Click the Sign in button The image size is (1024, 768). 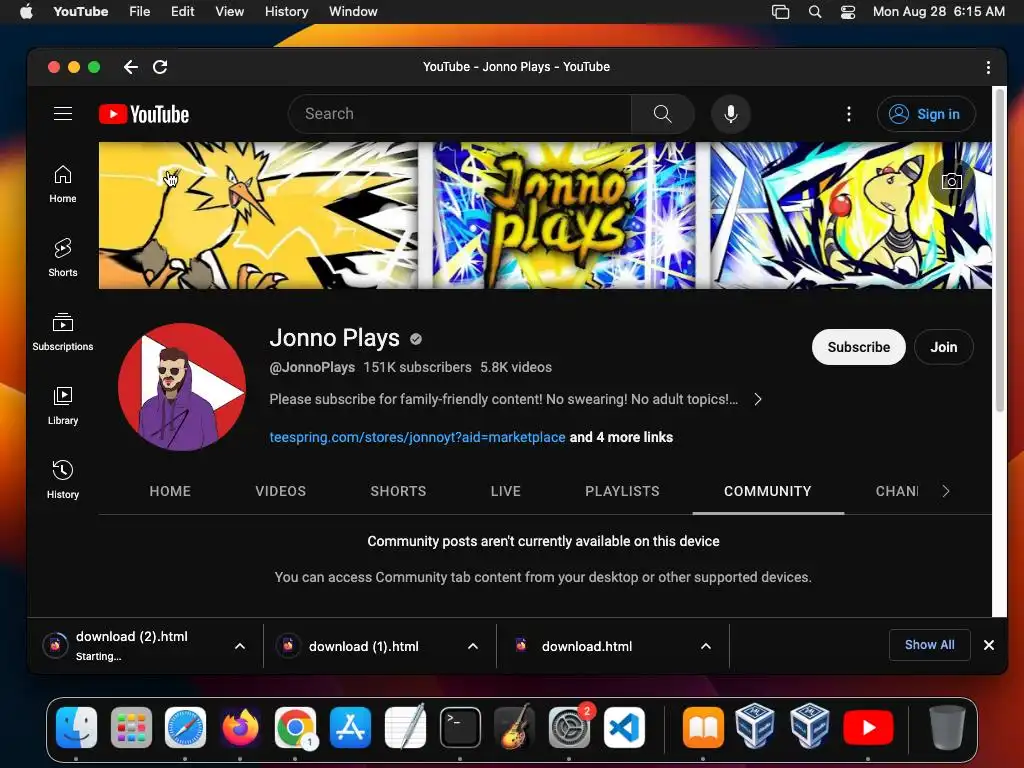(926, 114)
